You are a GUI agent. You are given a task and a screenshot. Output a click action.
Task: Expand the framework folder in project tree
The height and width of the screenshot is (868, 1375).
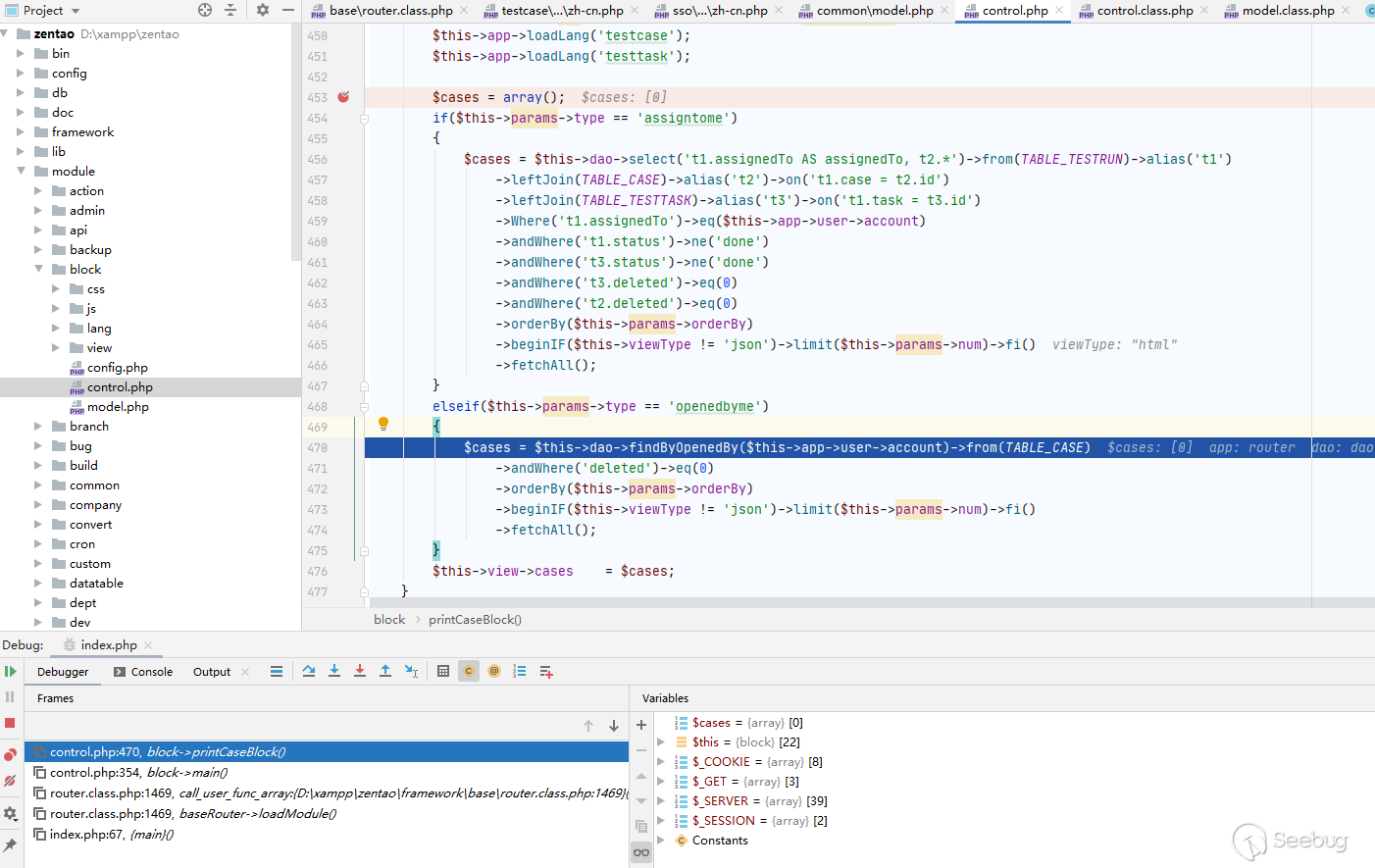(x=21, y=132)
